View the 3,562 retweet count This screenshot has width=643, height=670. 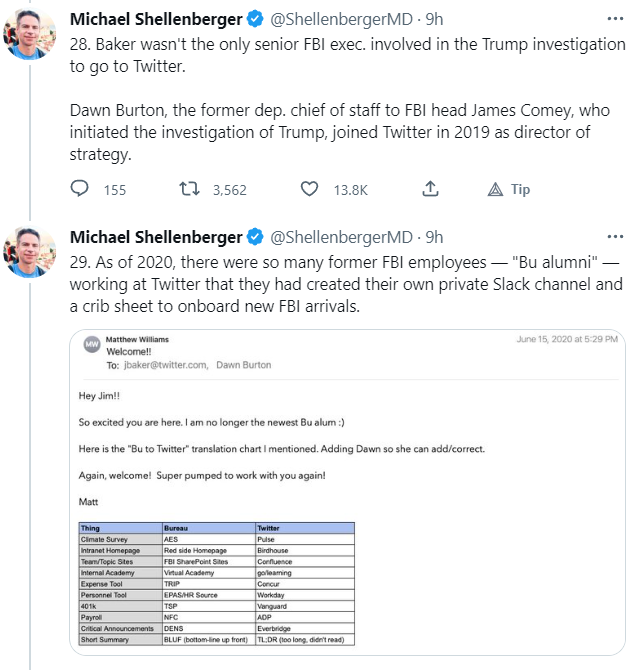tap(229, 190)
